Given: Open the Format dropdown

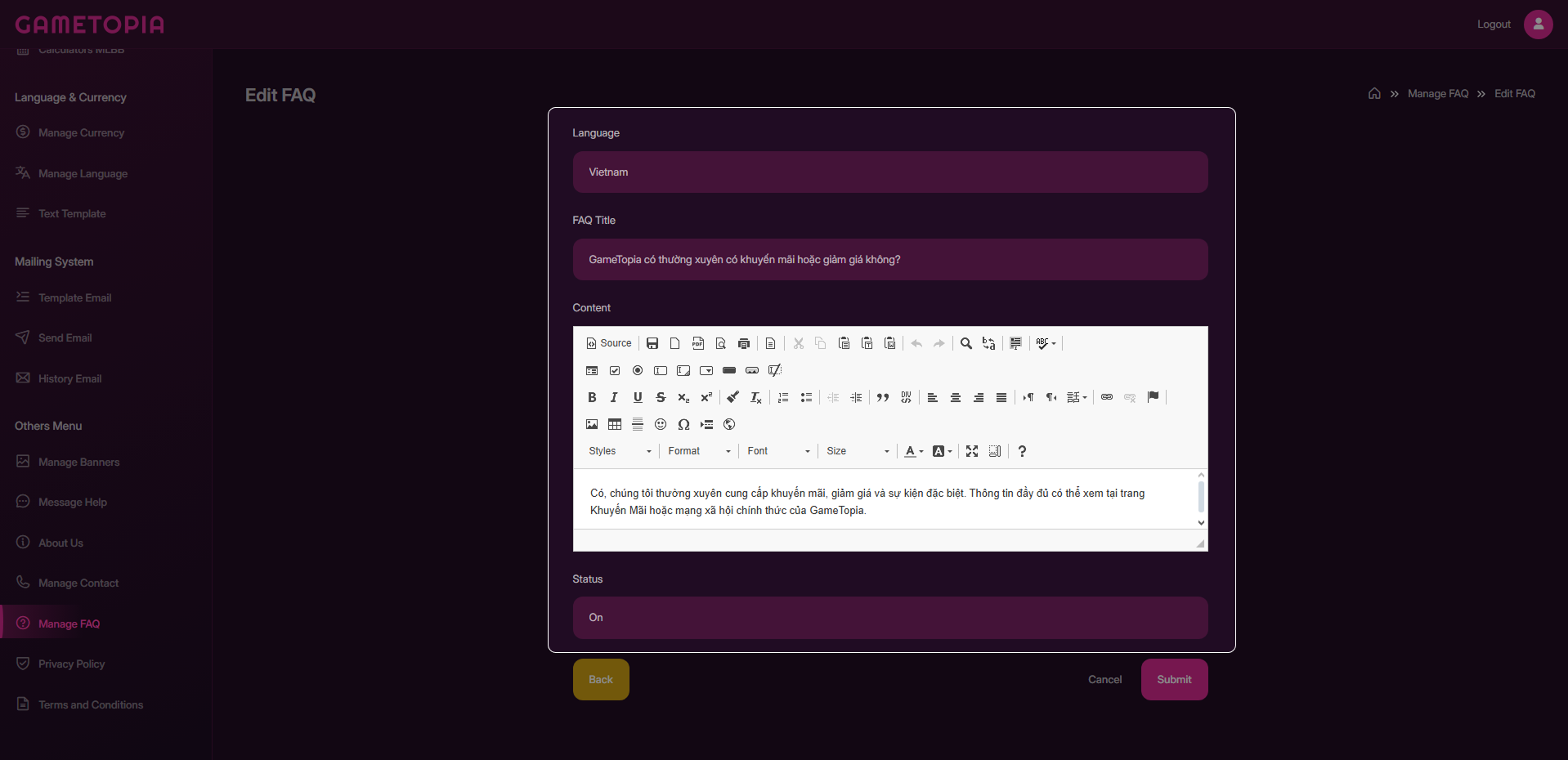Looking at the screenshot, I should tap(699, 451).
